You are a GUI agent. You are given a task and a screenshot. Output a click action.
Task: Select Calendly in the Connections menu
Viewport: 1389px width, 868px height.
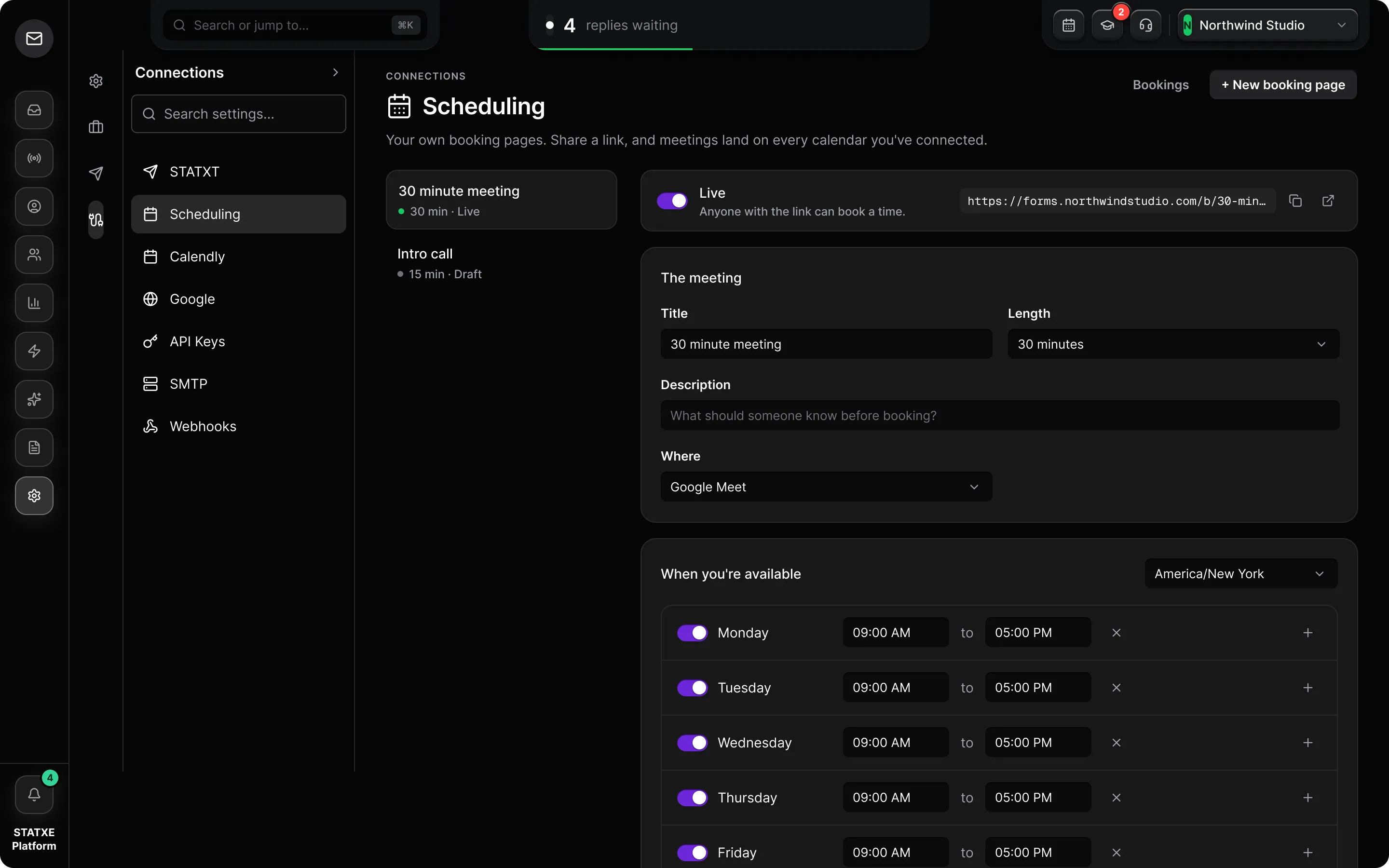(x=238, y=257)
